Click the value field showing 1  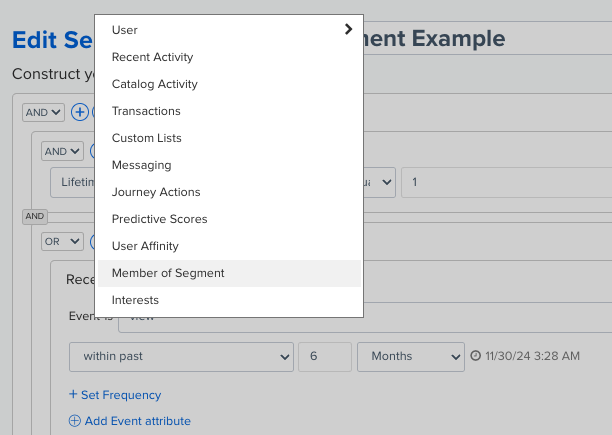pyautogui.click(x=507, y=182)
